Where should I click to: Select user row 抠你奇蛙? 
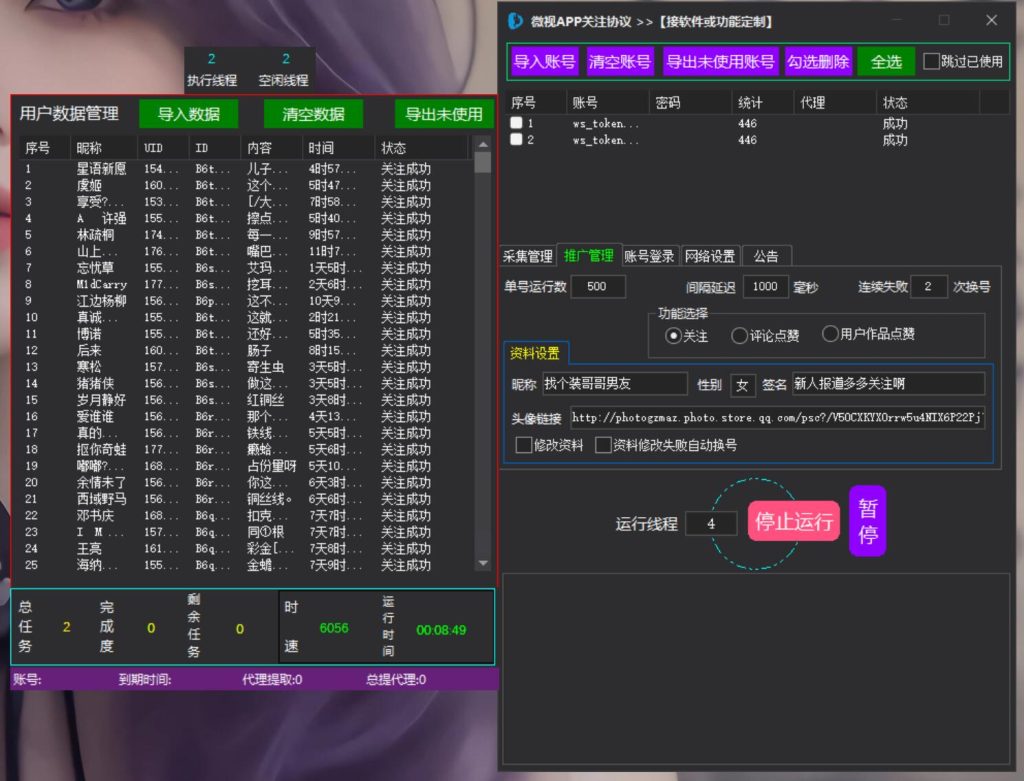(245, 449)
